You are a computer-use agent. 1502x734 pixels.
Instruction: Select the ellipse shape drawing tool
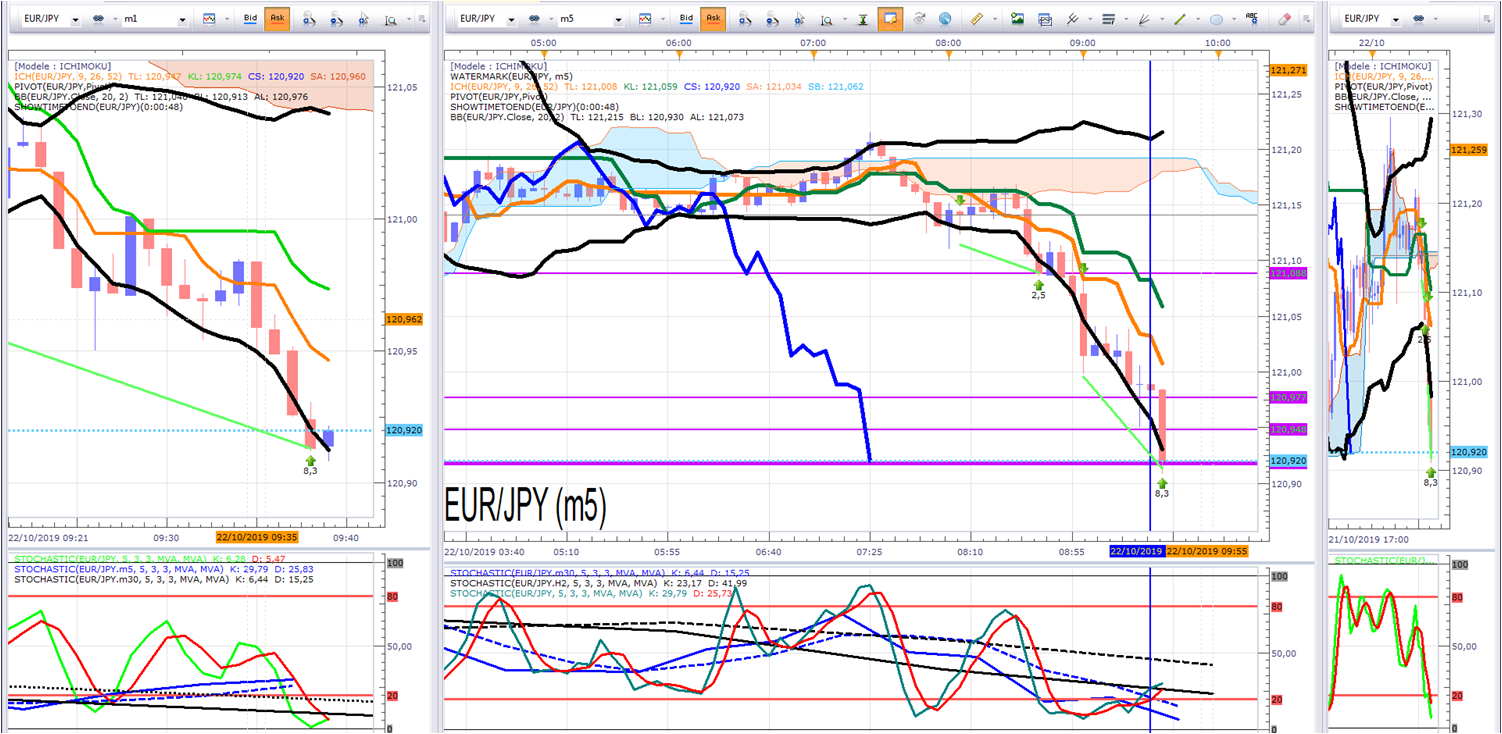coord(1216,18)
